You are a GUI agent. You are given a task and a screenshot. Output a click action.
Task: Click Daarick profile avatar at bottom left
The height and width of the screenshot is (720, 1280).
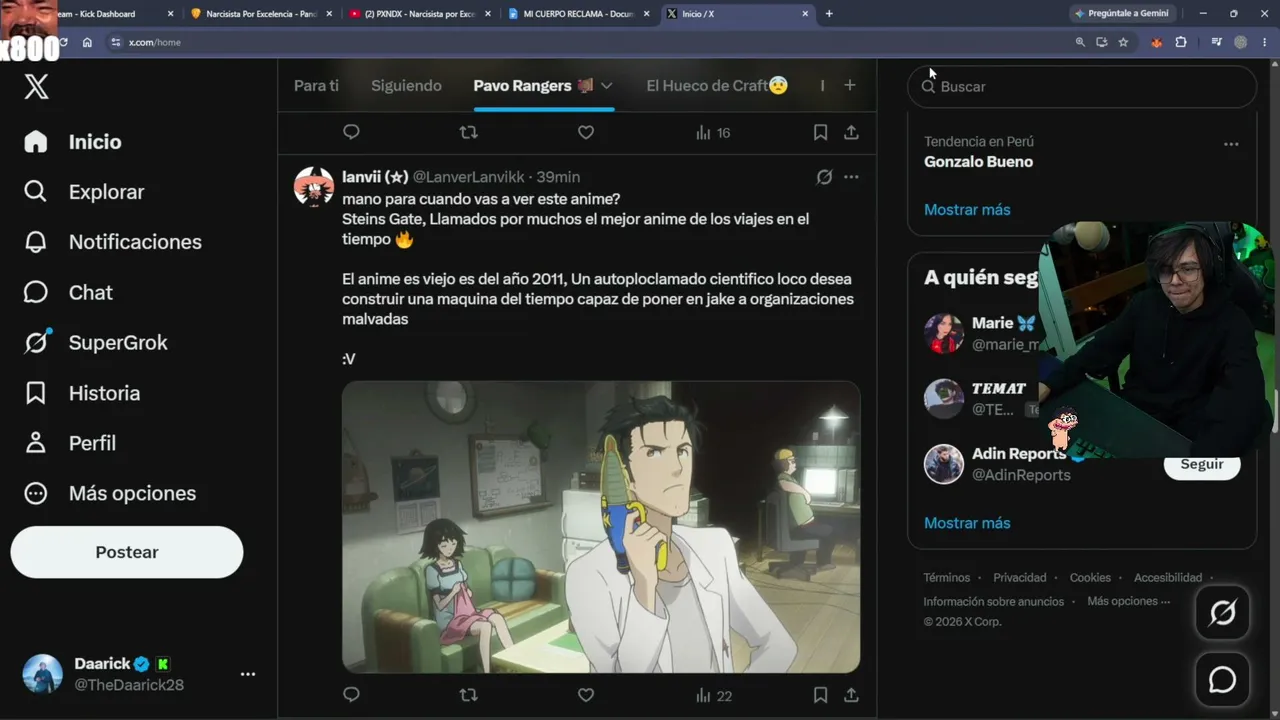point(43,674)
